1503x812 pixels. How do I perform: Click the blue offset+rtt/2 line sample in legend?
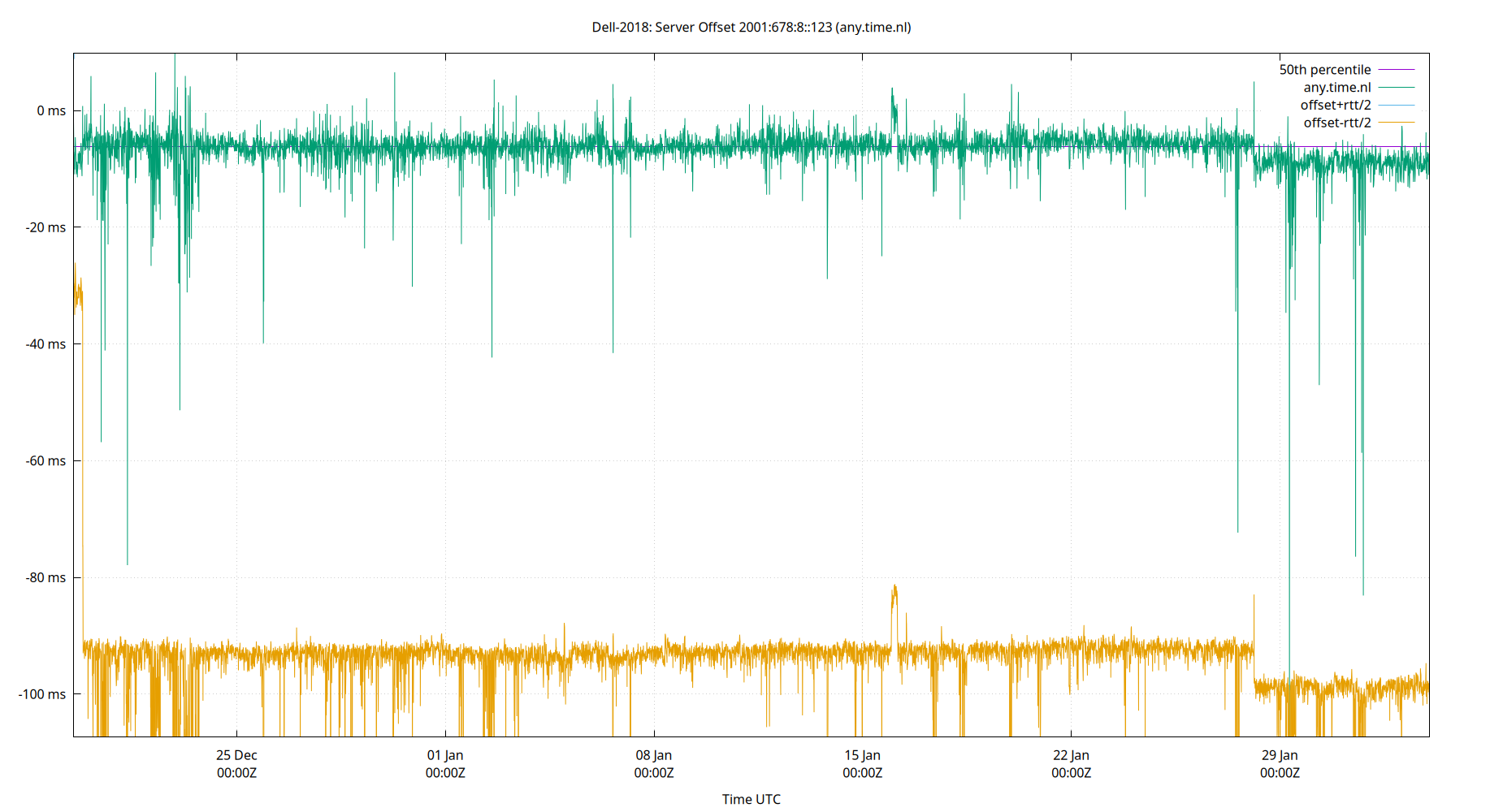[x=1397, y=104]
